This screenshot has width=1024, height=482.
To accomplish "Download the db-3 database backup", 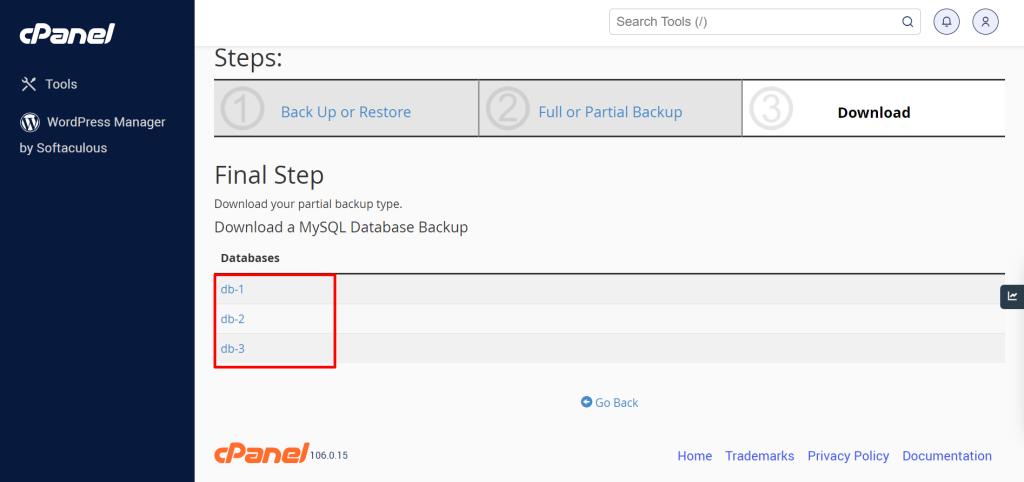I will [232, 349].
